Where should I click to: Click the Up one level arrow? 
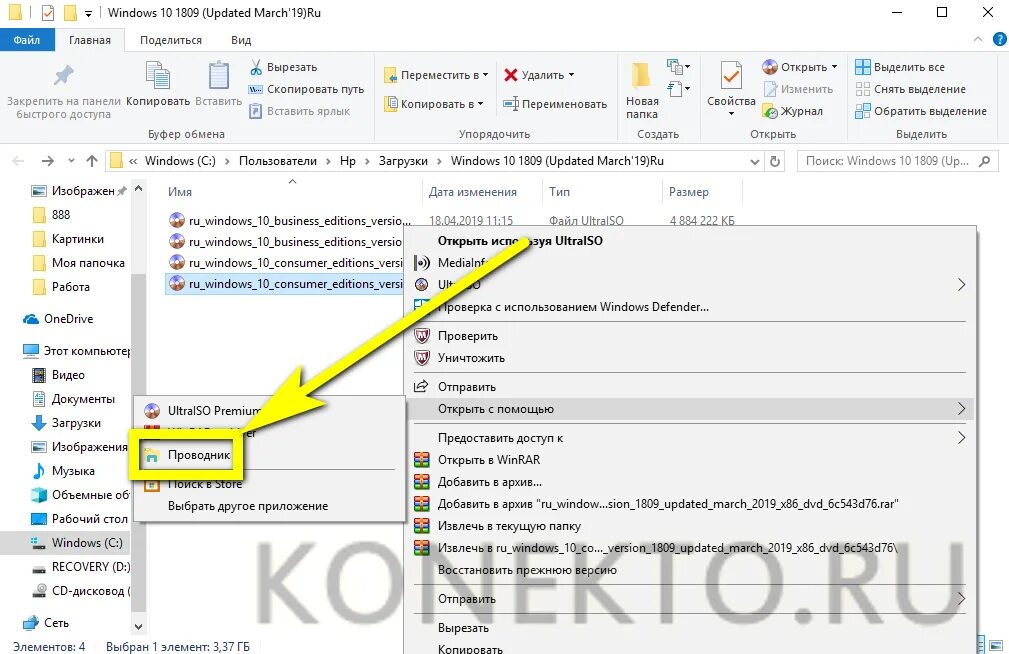coord(92,161)
